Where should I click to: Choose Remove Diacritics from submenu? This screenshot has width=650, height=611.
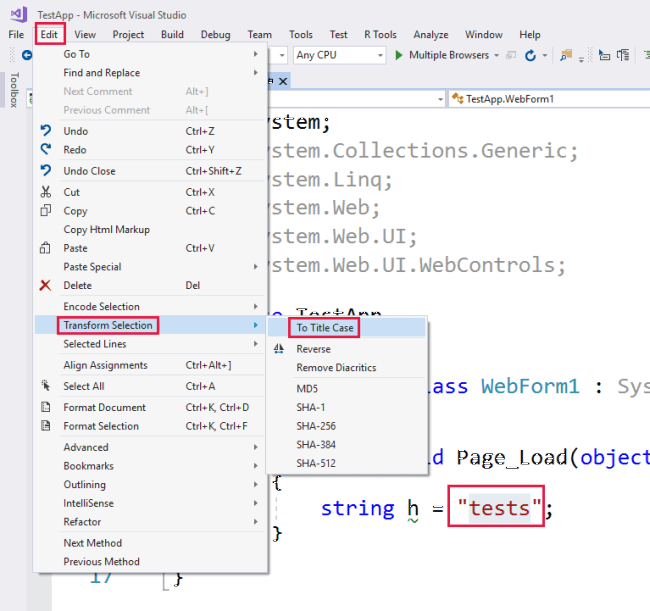[347, 367]
